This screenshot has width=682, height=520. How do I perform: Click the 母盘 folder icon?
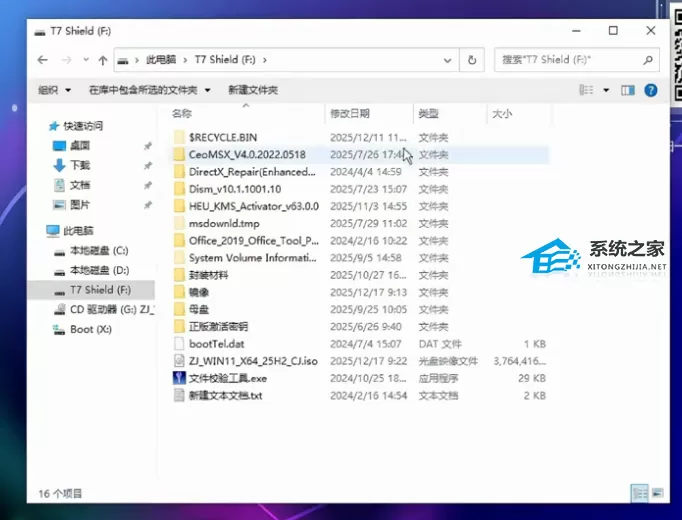click(x=179, y=309)
